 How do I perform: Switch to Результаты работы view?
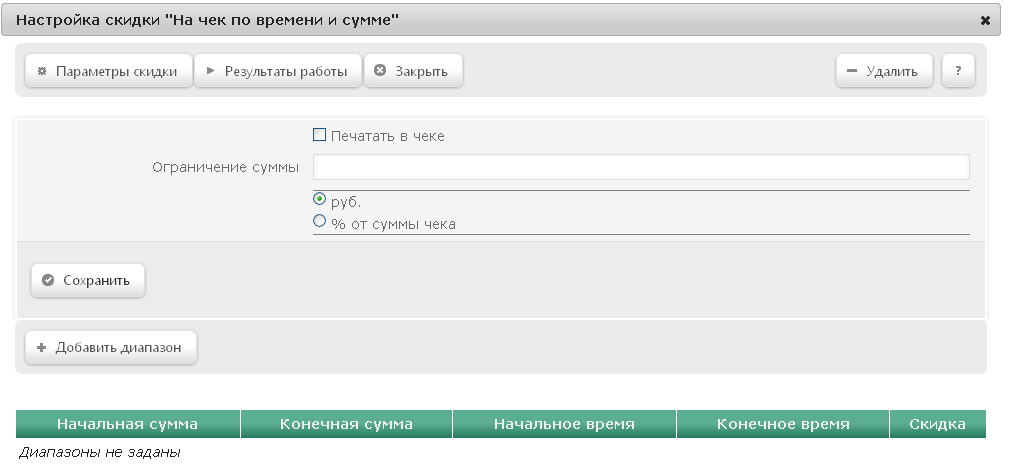click(x=278, y=71)
